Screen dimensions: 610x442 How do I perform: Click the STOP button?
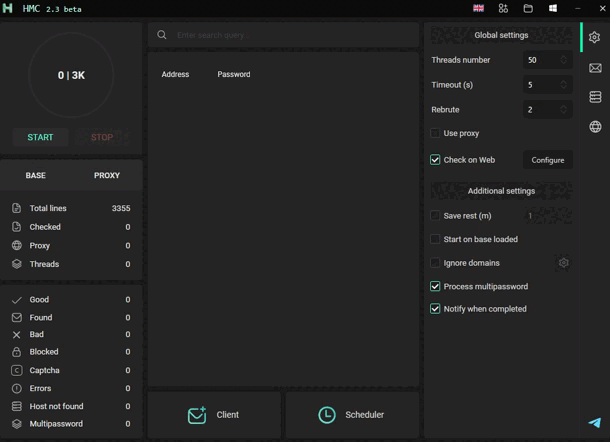pyautogui.click(x=102, y=137)
